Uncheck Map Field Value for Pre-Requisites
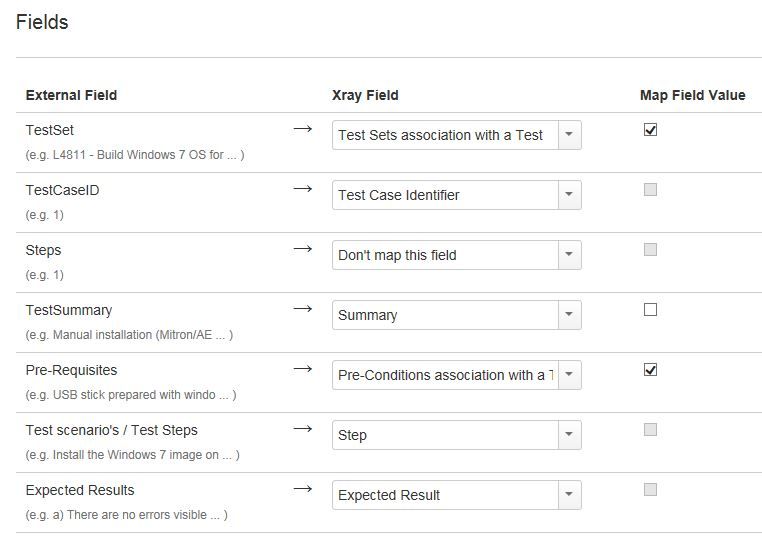This screenshot has height=551, width=762. [x=650, y=370]
